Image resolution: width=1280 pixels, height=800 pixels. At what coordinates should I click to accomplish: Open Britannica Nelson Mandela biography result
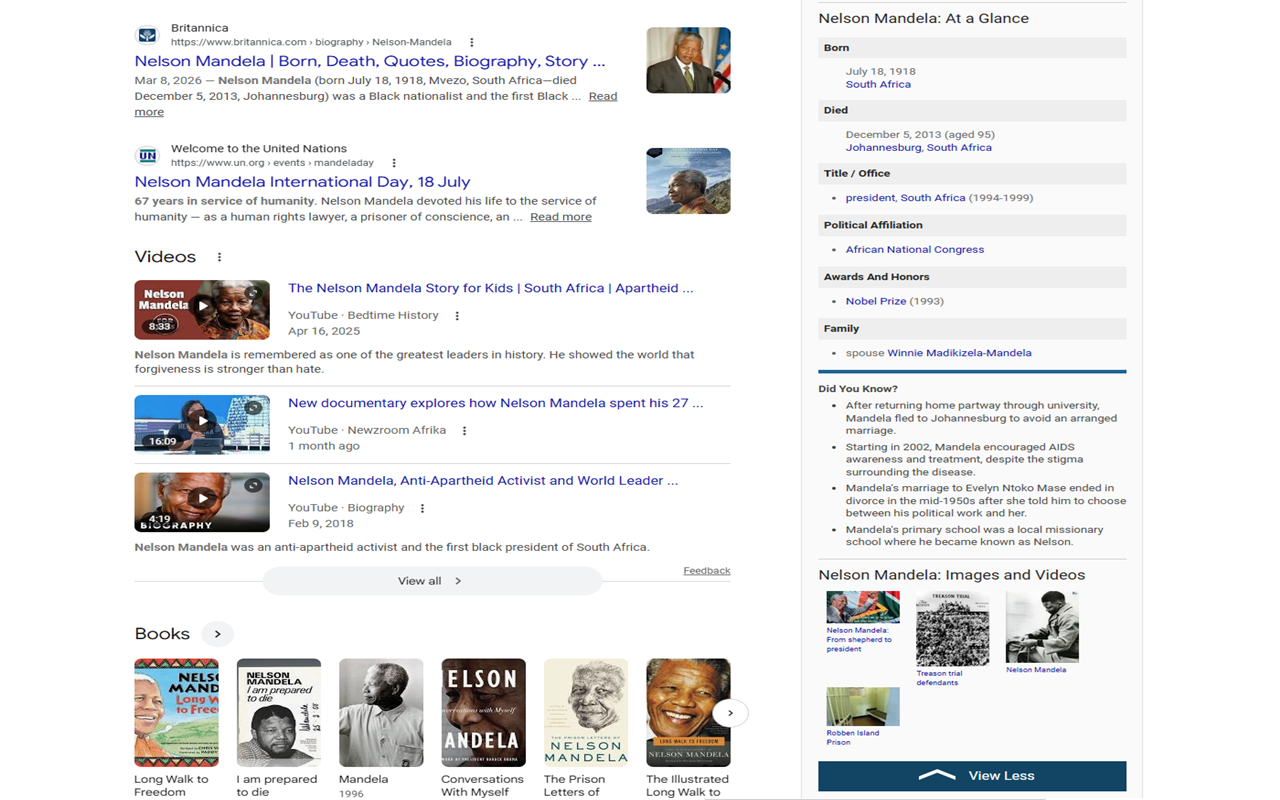pyautogui.click(x=370, y=61)
